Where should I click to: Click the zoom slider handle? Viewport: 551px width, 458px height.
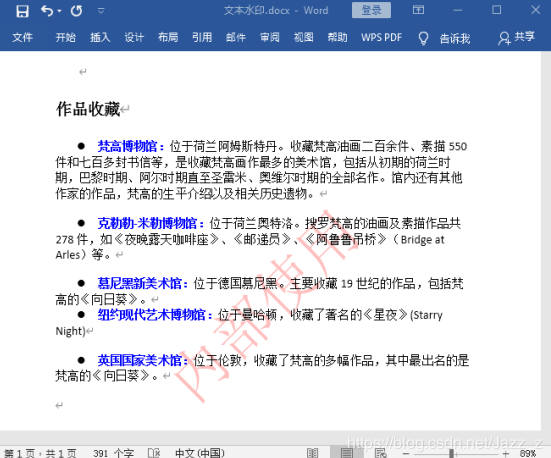point(451,453)
